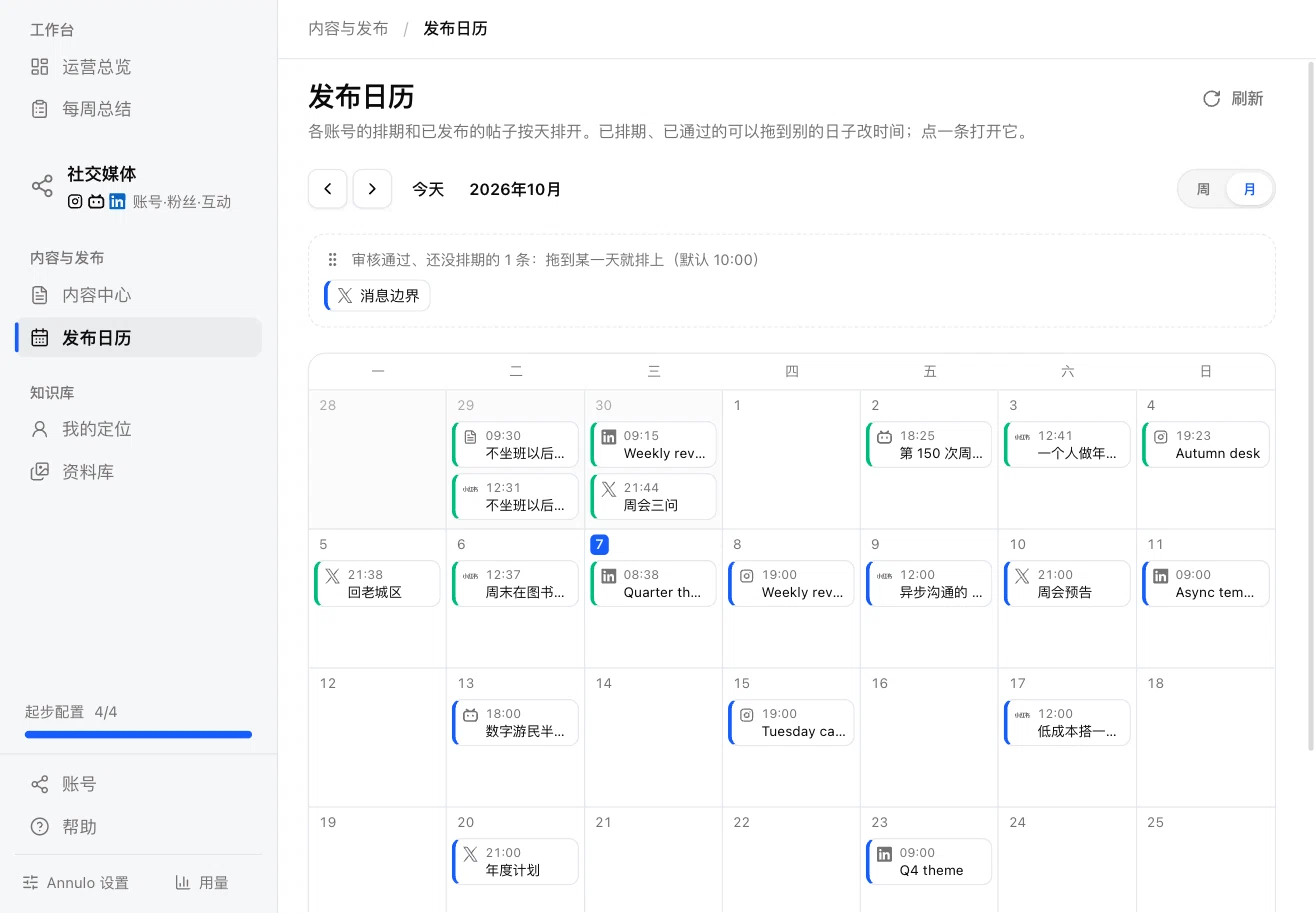The width and height of the screenshot is (1316, 913).
Task: Open the 09:00 Q4 theme post
Action: (x=929, y=861)
